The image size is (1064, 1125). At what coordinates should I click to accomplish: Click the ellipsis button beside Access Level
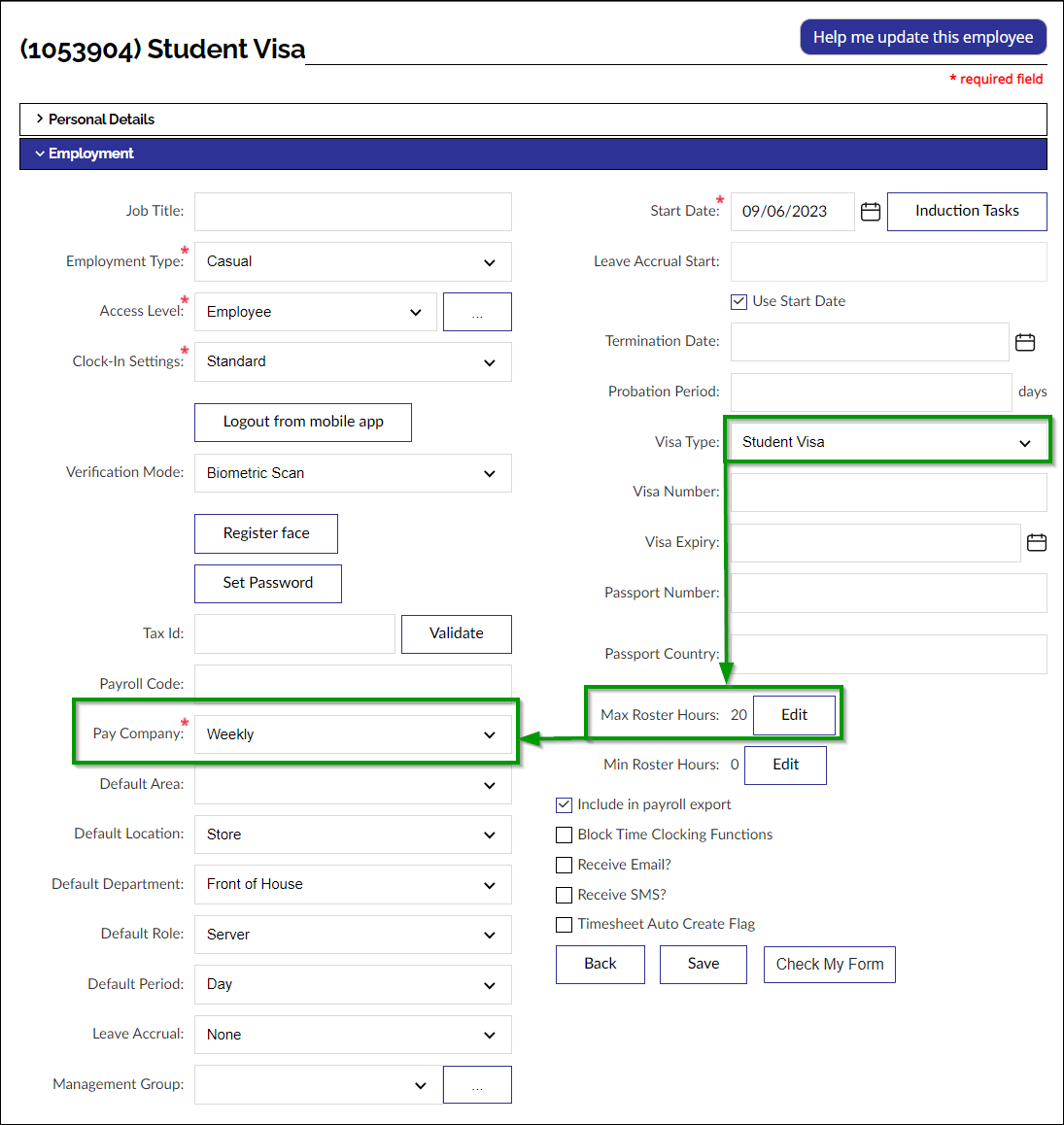coord(477,312)
